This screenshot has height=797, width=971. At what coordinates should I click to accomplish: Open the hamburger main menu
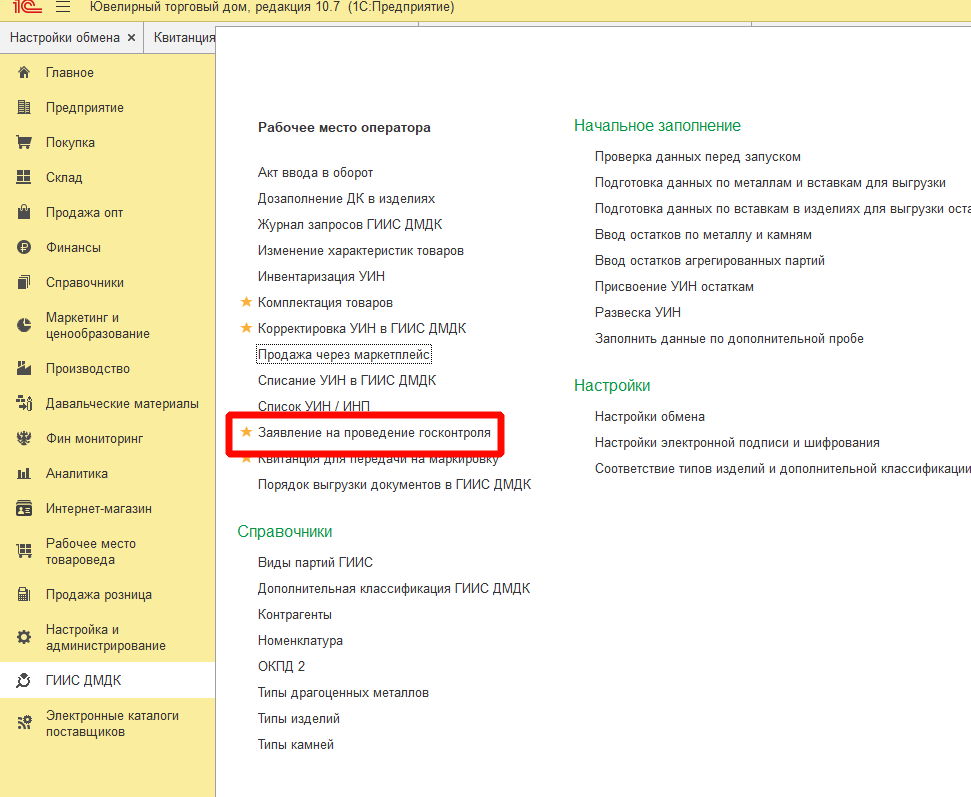click(x=63, y=7)
